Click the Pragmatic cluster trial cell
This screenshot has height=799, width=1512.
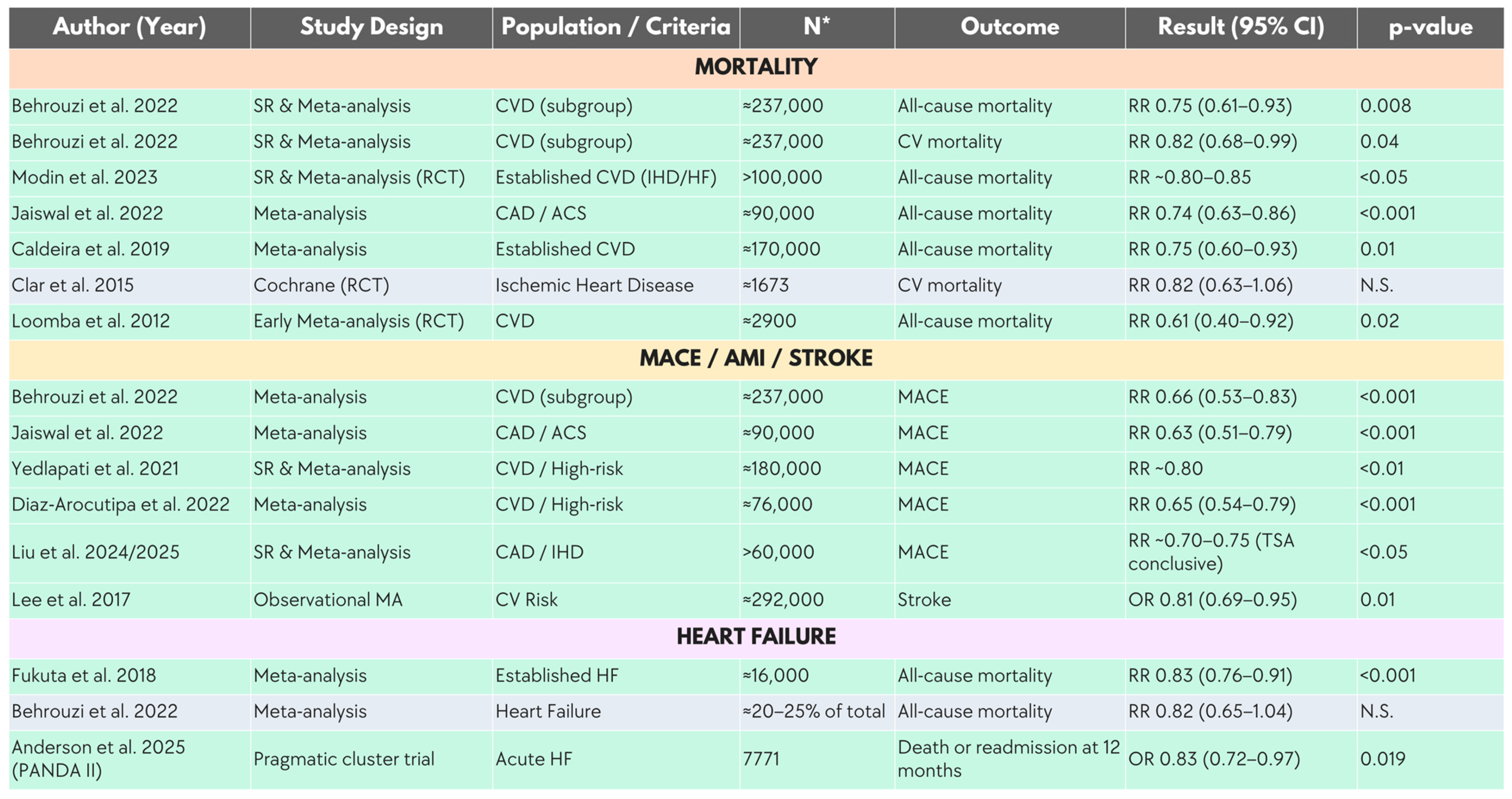point(372,760)
